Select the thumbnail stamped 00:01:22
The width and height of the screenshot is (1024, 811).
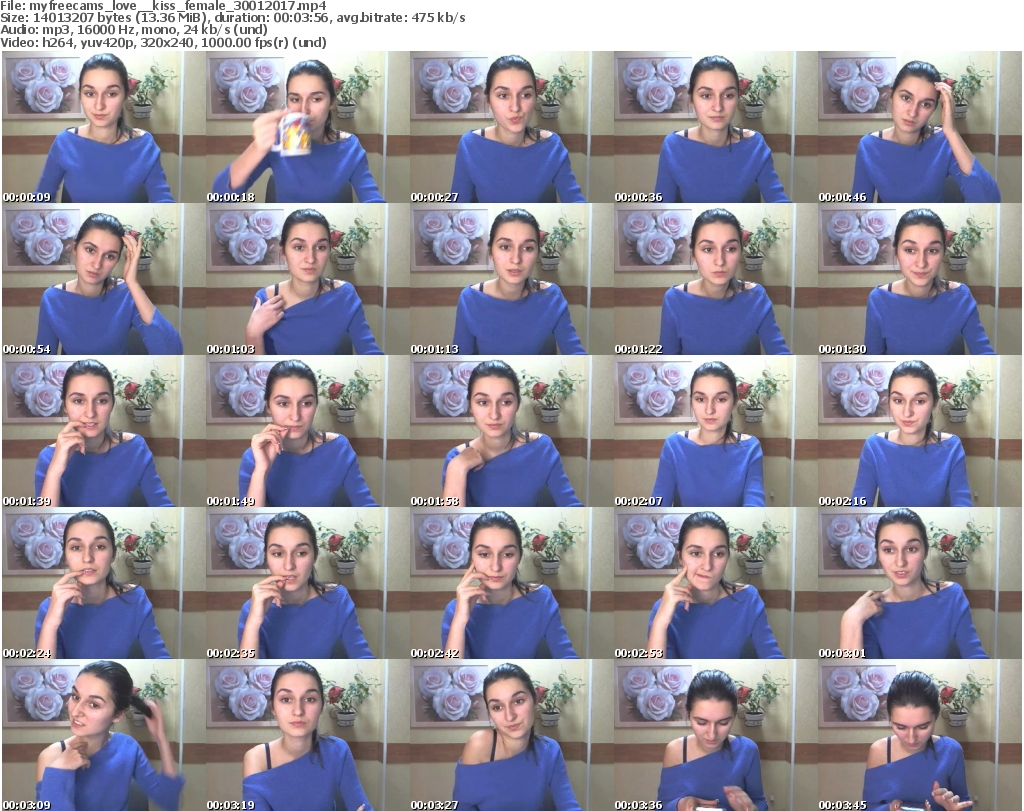(x=715, y=279)
